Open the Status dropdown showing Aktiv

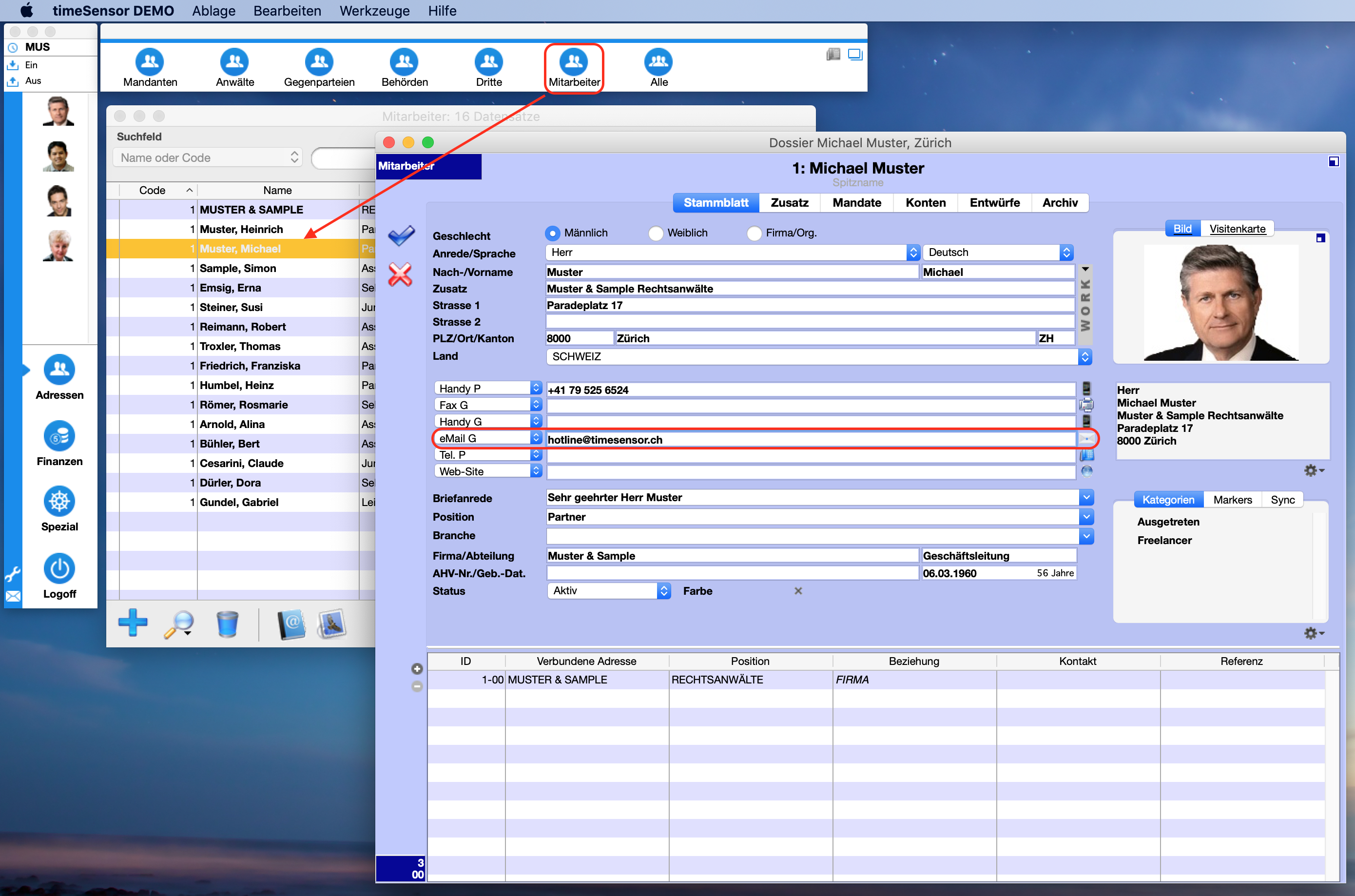[x=609, y=590]
